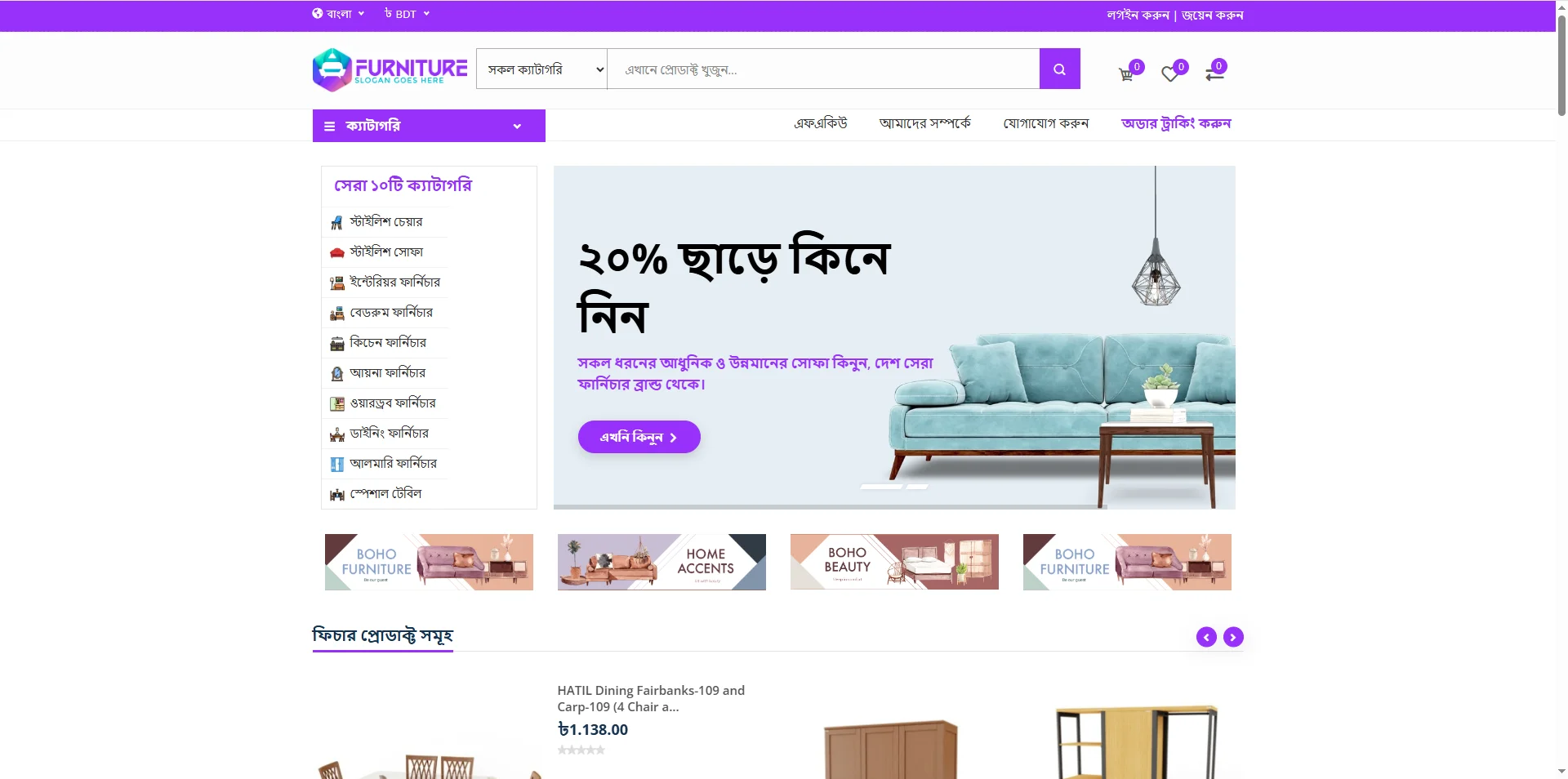Expand the ক্যাটাগরি menu bar
The image size is (1568, 779).
tap(429, 126)
